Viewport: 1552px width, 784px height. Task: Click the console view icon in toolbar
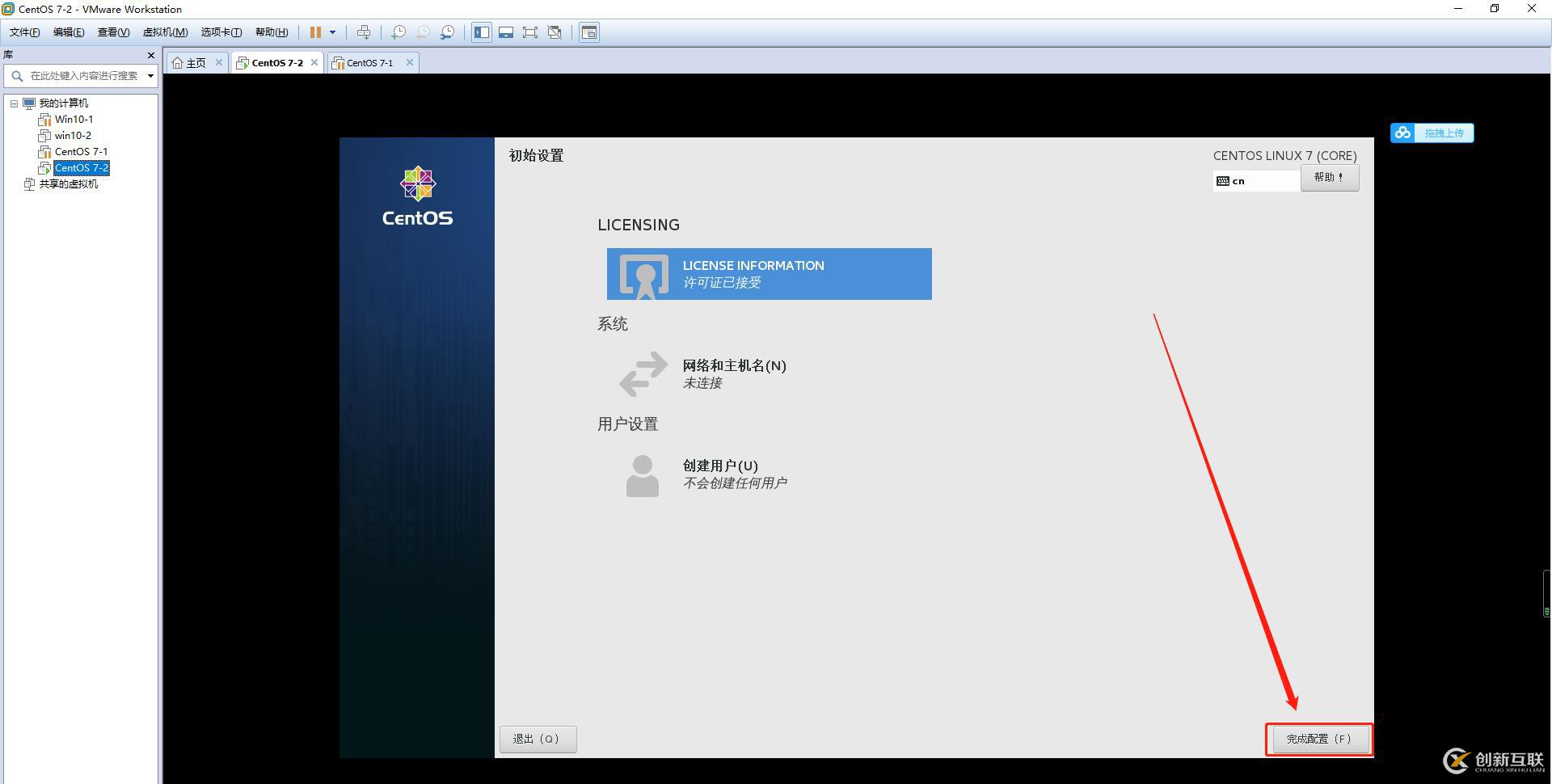pos(589,32)
